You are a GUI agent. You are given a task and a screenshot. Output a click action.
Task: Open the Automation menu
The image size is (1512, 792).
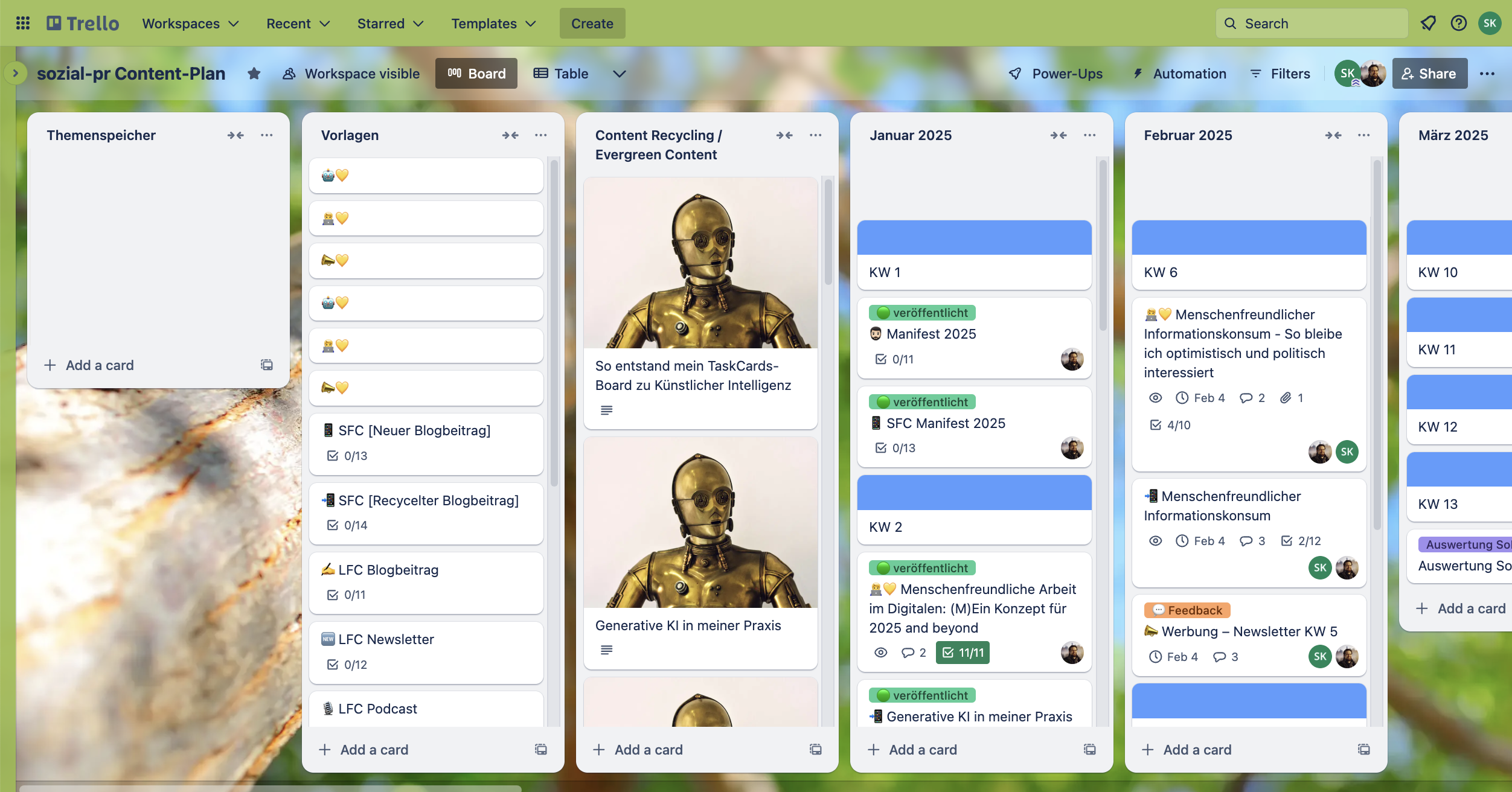[1179, 74]
